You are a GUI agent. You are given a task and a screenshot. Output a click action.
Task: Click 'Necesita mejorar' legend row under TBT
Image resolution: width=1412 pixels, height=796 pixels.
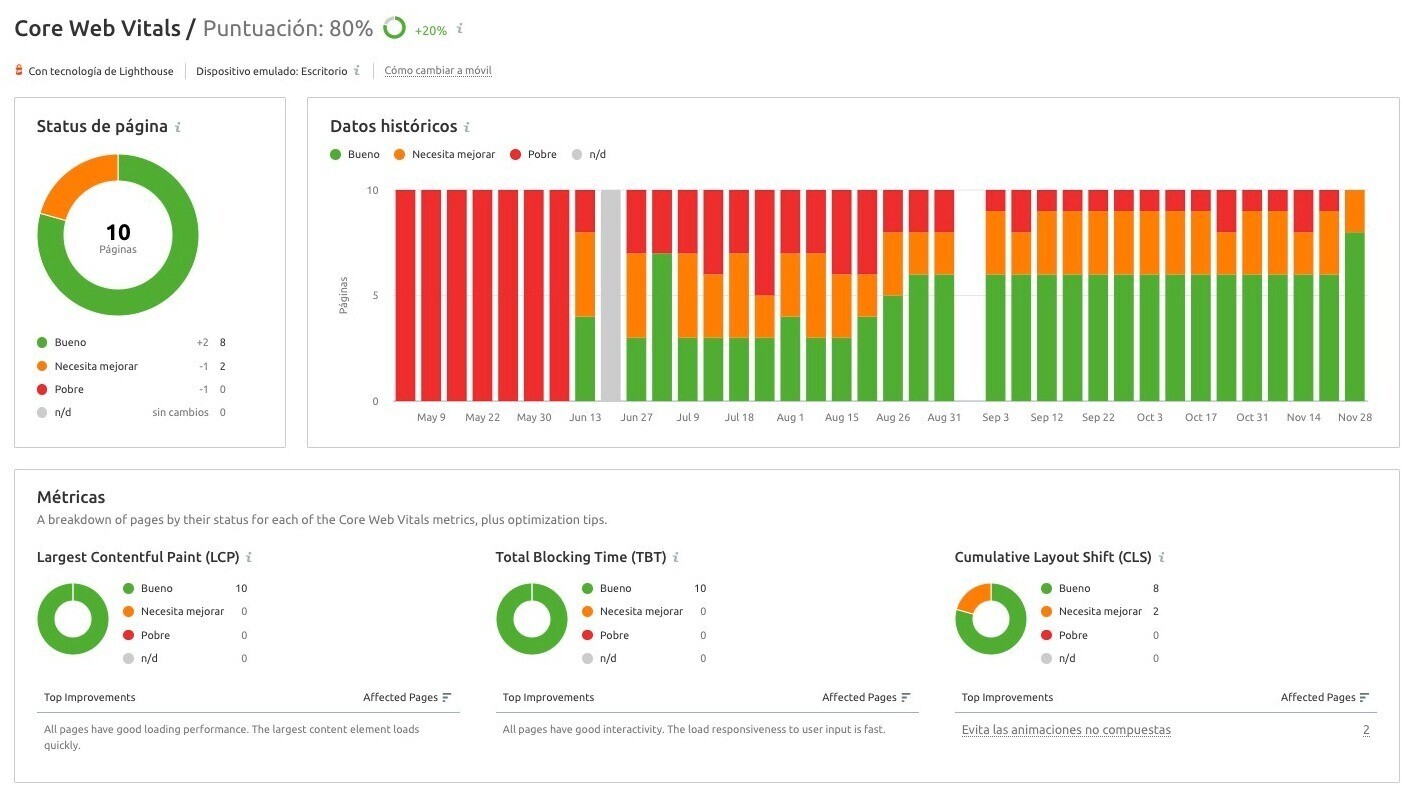pyautogui.click(x=644, y=611)
